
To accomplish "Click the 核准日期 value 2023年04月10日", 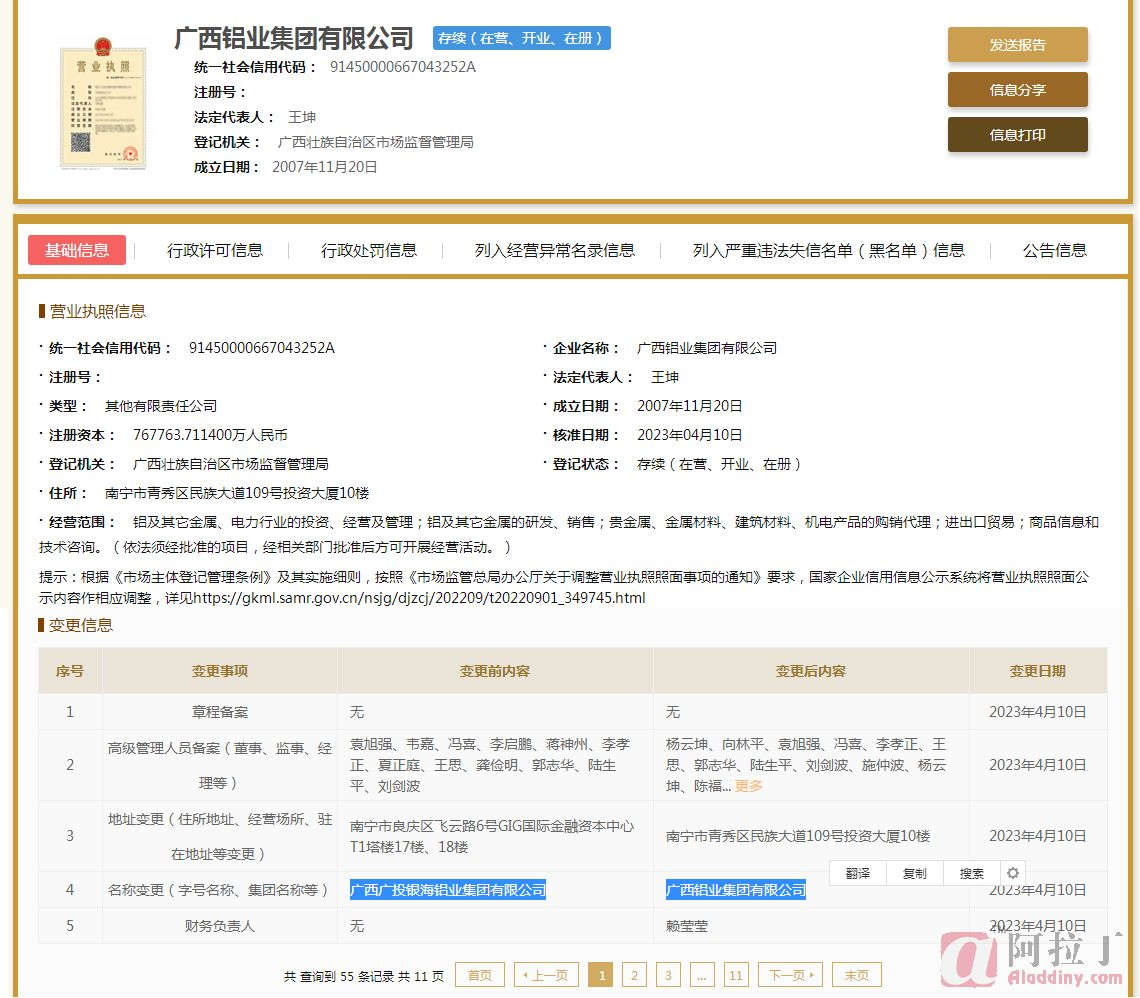I will (x=689, y=435).
